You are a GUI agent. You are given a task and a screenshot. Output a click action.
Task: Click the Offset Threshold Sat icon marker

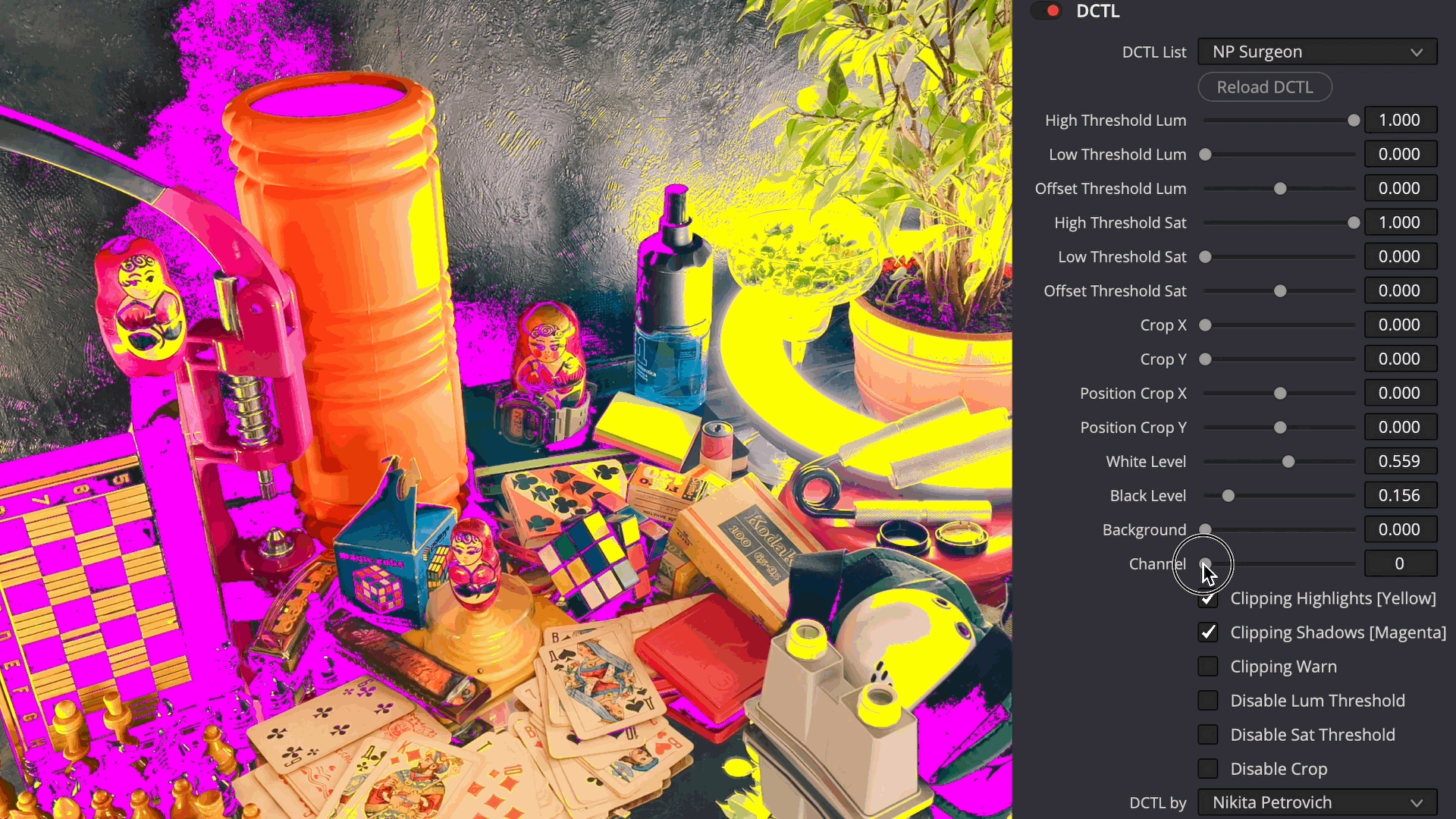click(x=1280, y=290)
